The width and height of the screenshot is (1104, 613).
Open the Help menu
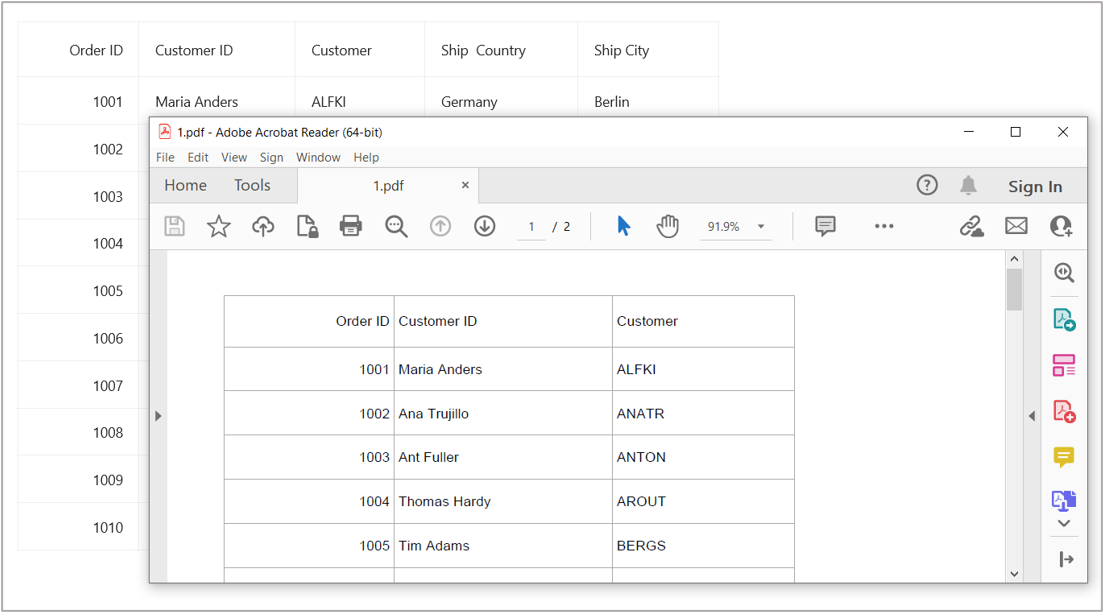[366, 157]
